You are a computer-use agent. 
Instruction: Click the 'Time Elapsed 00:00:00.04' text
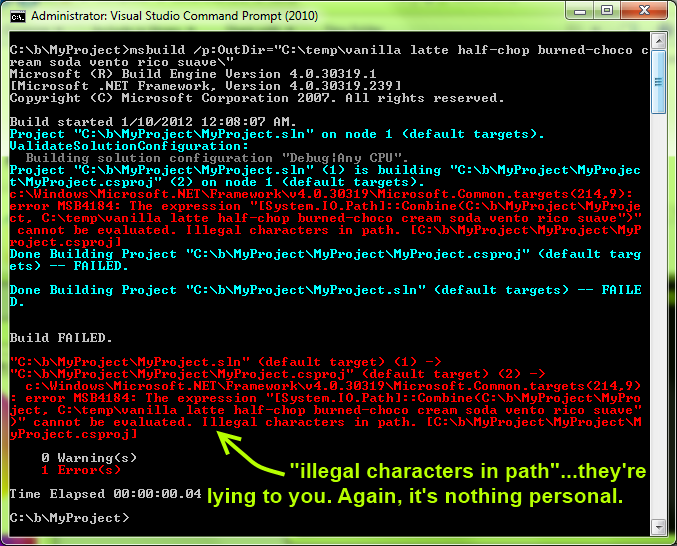(105, 494)
